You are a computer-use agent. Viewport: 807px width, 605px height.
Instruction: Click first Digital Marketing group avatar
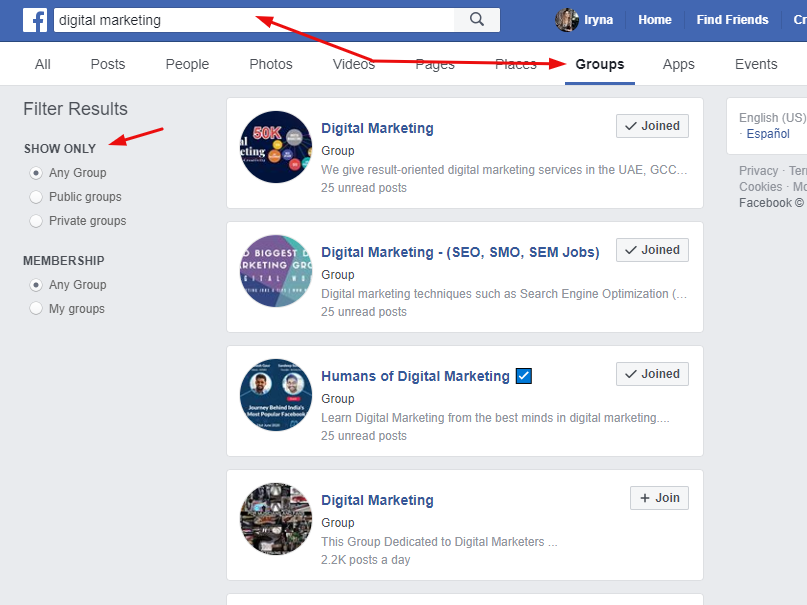pyautogui.click(x=276, y=147)
